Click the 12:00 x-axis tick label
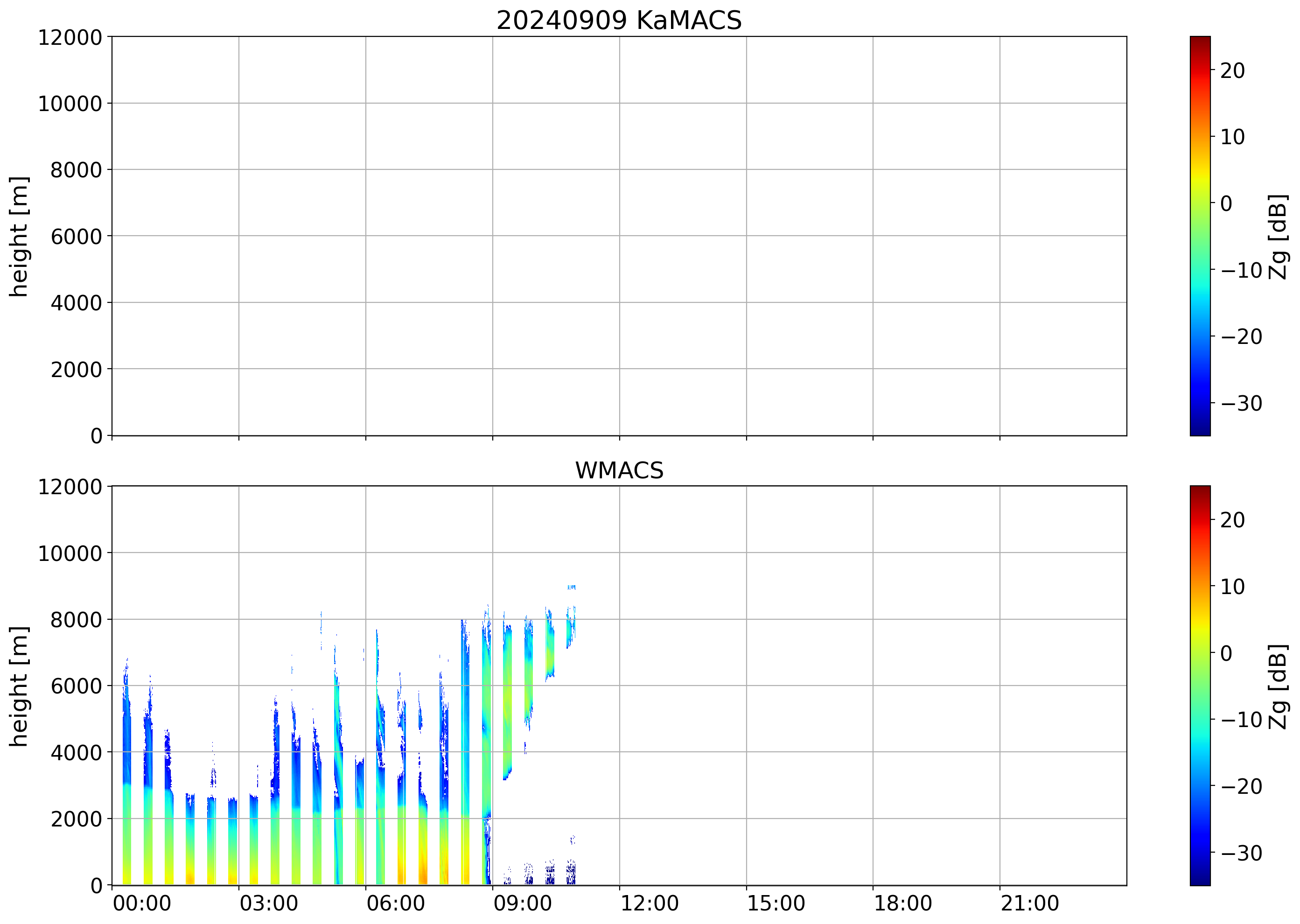The height and width of the screenshot is (924, 1300). click(x=649, y=903)
